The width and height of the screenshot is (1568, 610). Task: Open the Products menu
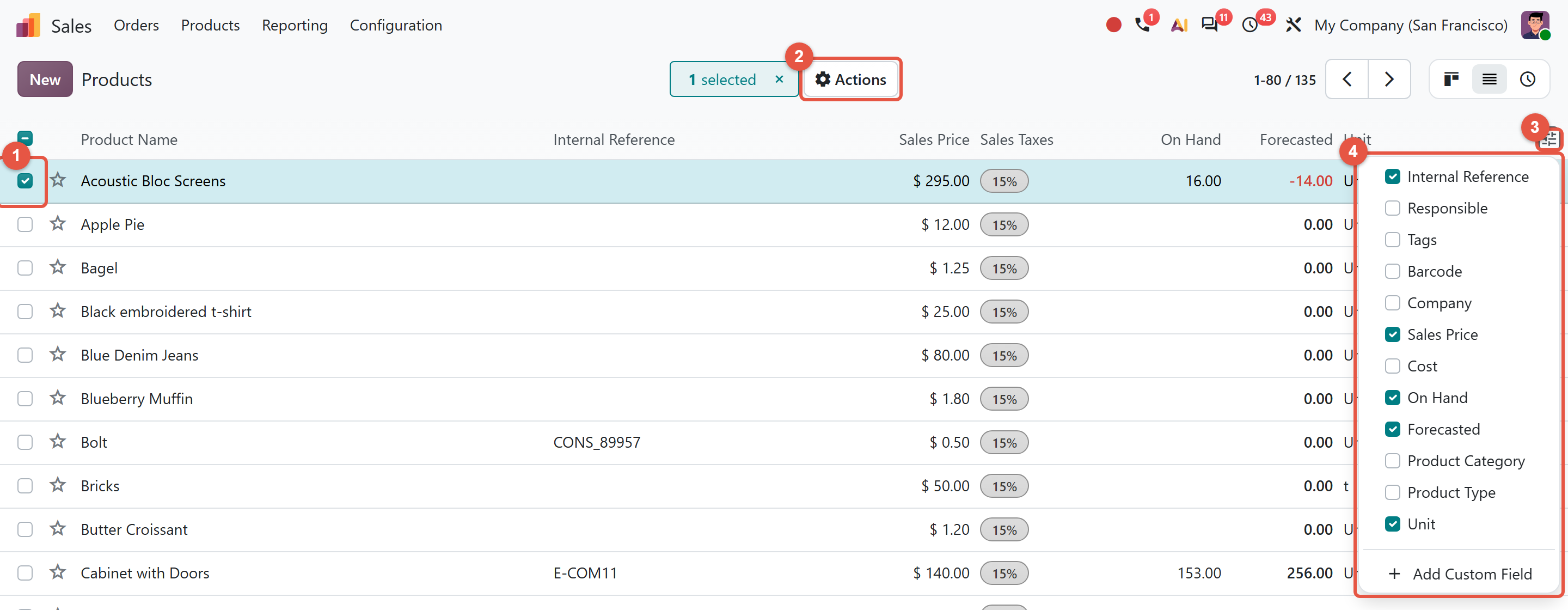pos(211,25)
